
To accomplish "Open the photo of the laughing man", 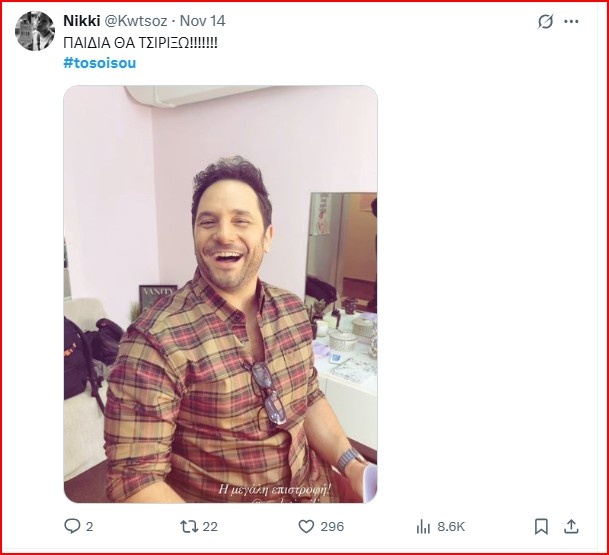I will [220, 290].
